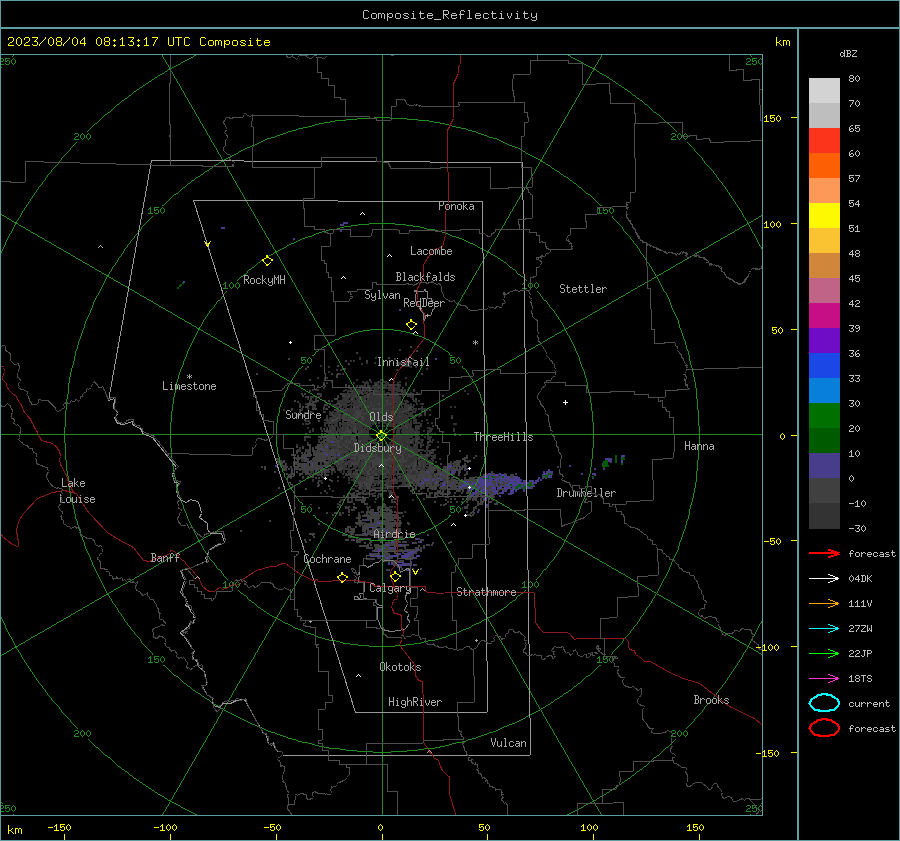Click the yellow diamond marker beside RockyMH
The image size is (900, 841).
267,261
